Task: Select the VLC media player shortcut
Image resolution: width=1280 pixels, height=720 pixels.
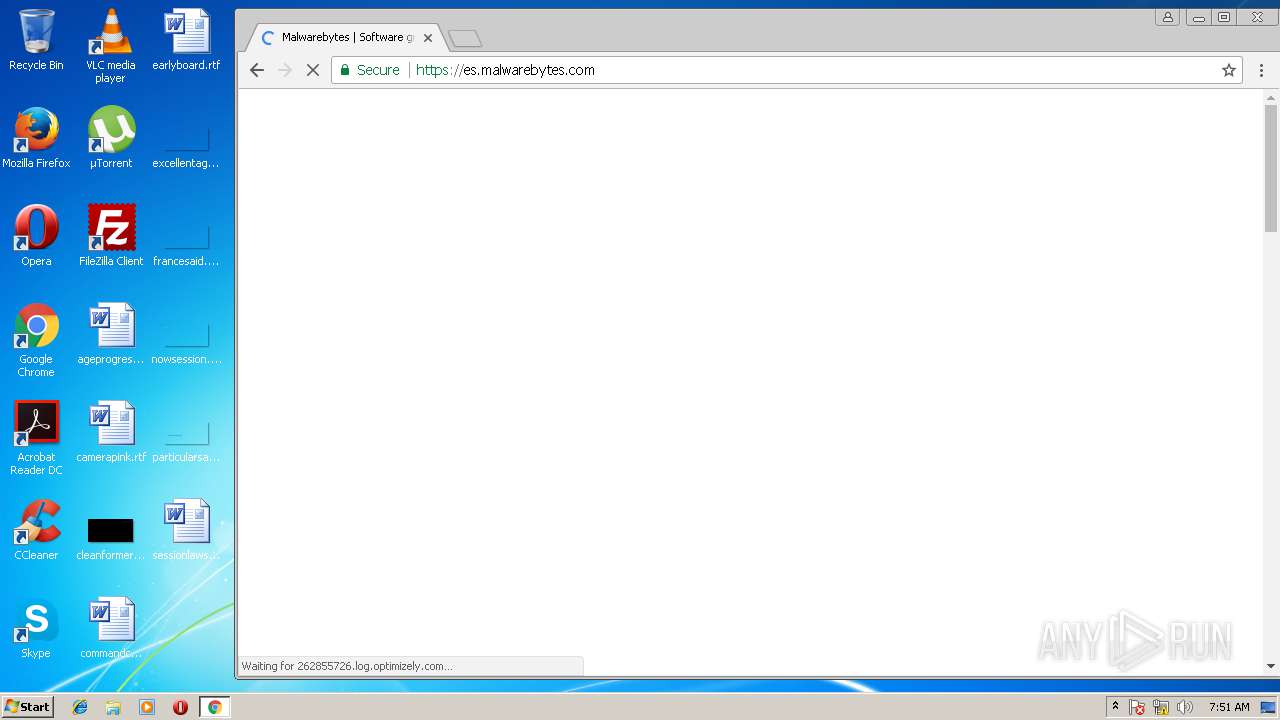Action: pos(111,47)
